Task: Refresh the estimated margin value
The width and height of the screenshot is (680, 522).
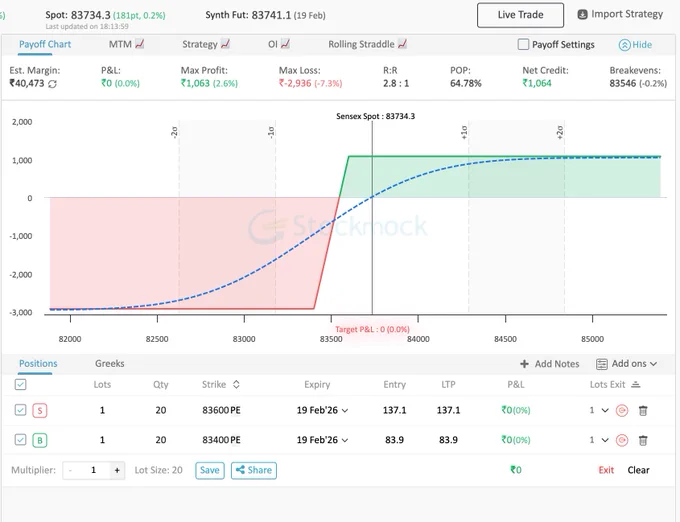Action: [52, 84]
